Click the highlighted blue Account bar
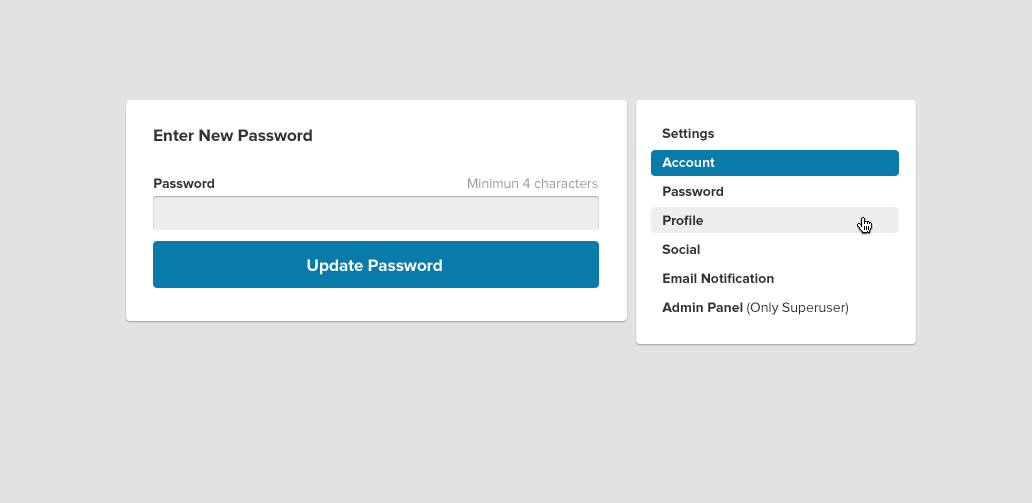Image resolution: width=1032 pixels, height=503 pixels. 775,163
